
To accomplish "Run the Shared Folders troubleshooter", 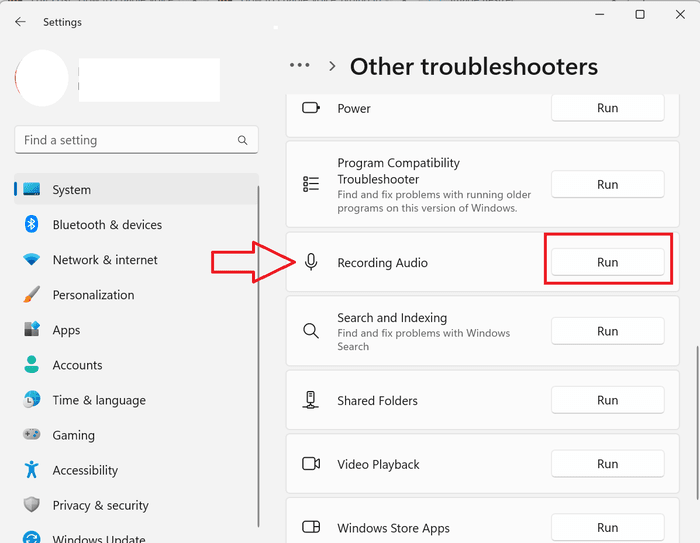I will coord(608,400).
